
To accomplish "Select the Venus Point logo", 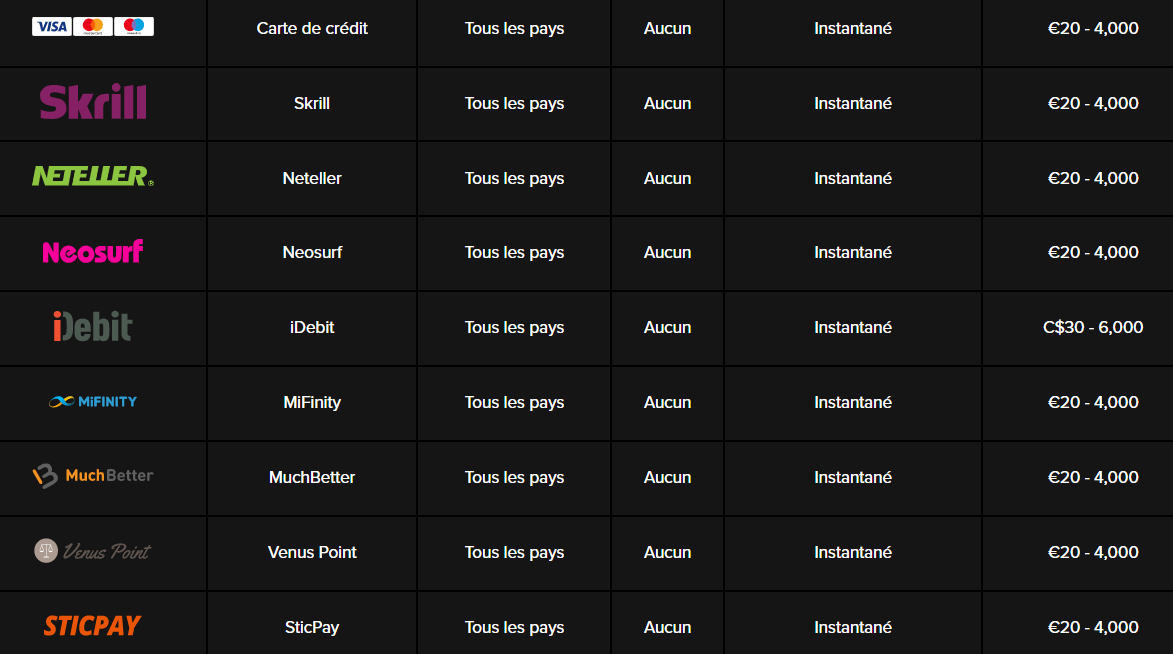I will (x=93, y=551).
